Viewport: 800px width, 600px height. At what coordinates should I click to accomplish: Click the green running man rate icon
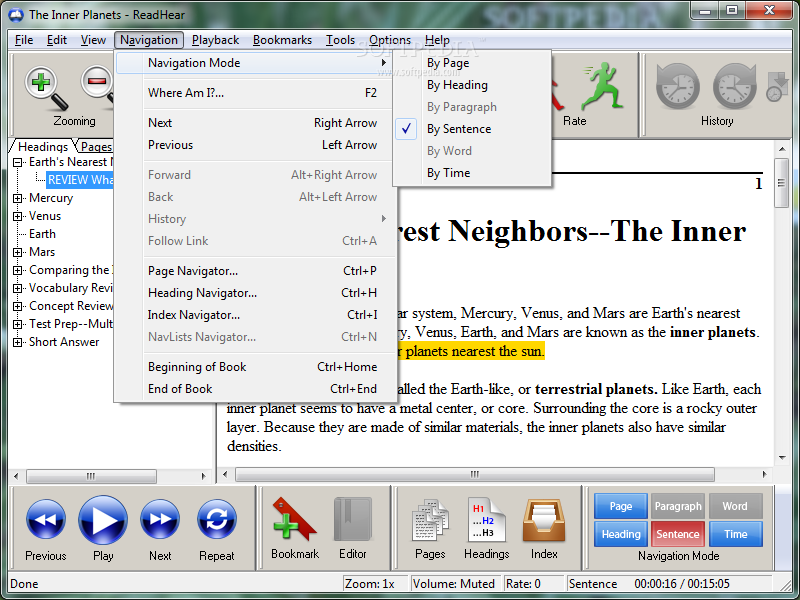pyautogui.click(x=602, y=86)
